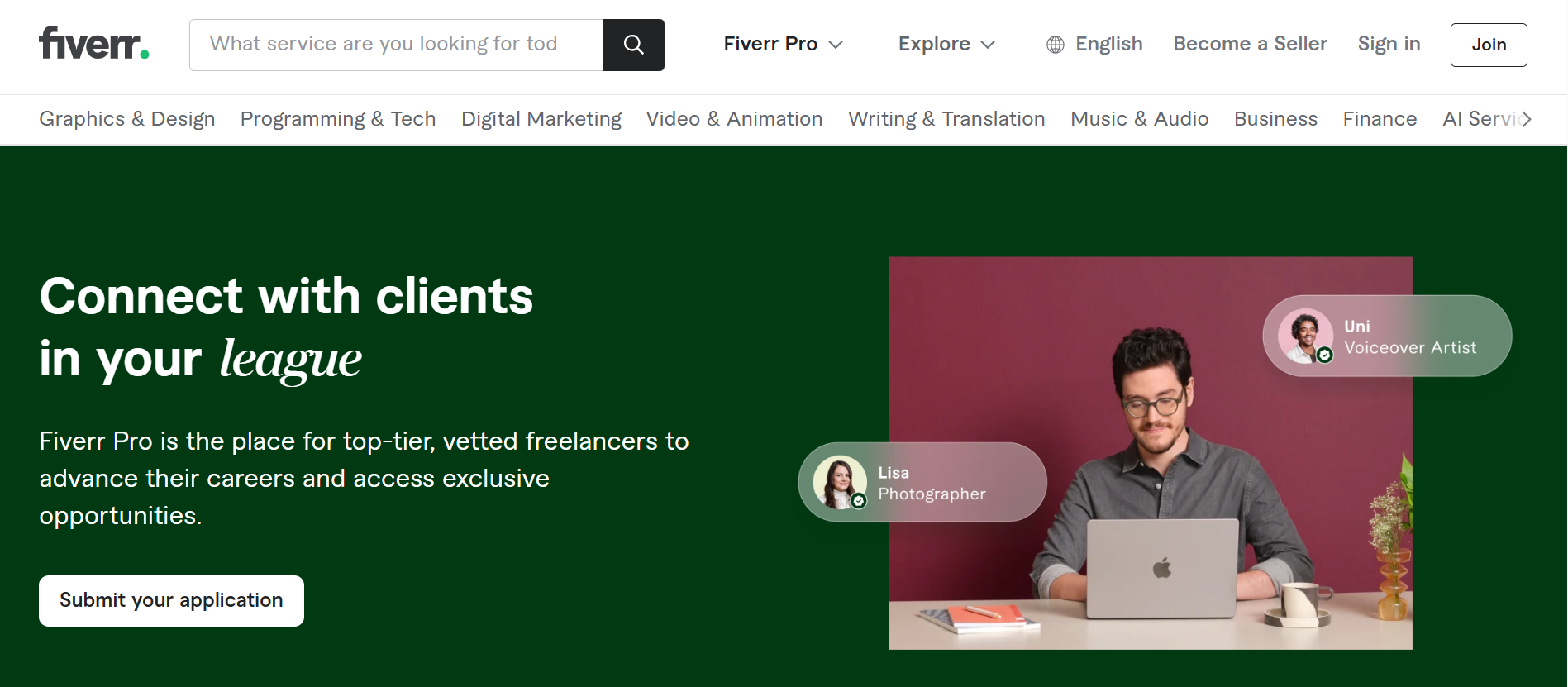Click Submit your application button
1568x687 pixels.
click(x=171, y=601)
